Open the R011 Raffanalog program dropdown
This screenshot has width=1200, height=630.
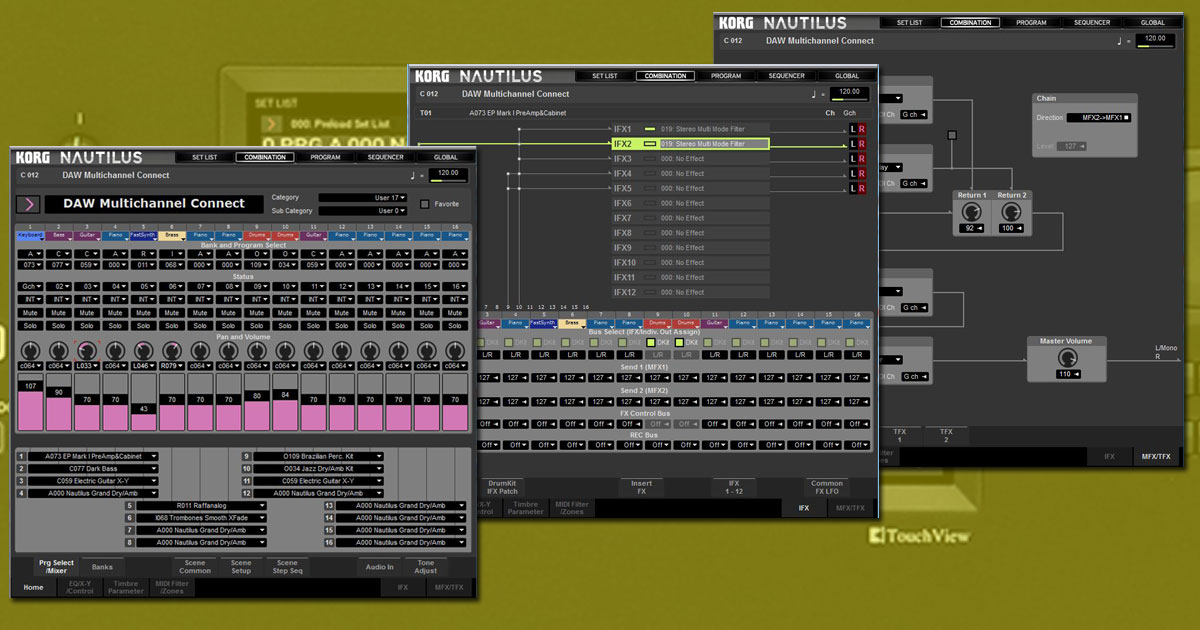click(x=201, y=505)
